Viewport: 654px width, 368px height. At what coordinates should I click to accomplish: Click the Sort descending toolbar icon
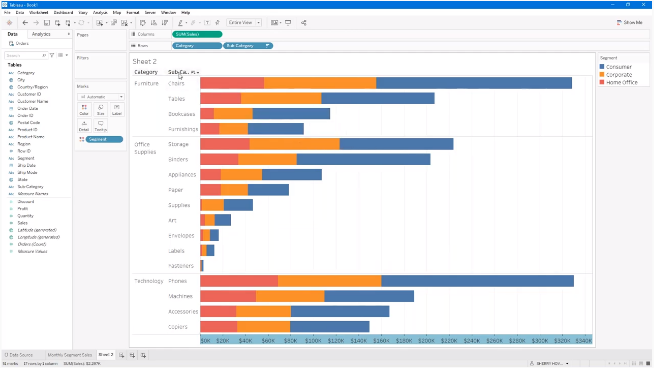(165, 23)
